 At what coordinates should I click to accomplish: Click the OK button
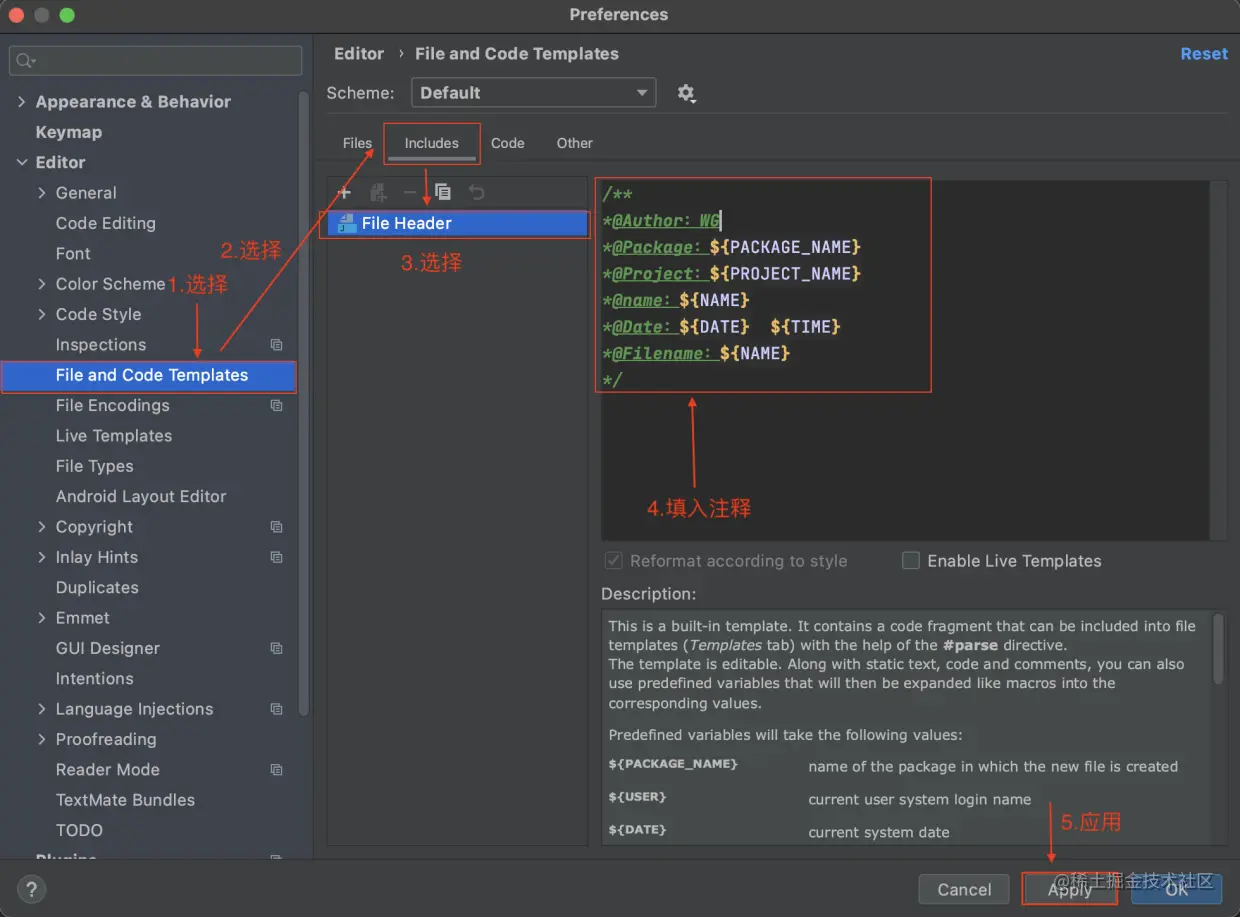click(1177, 889)
